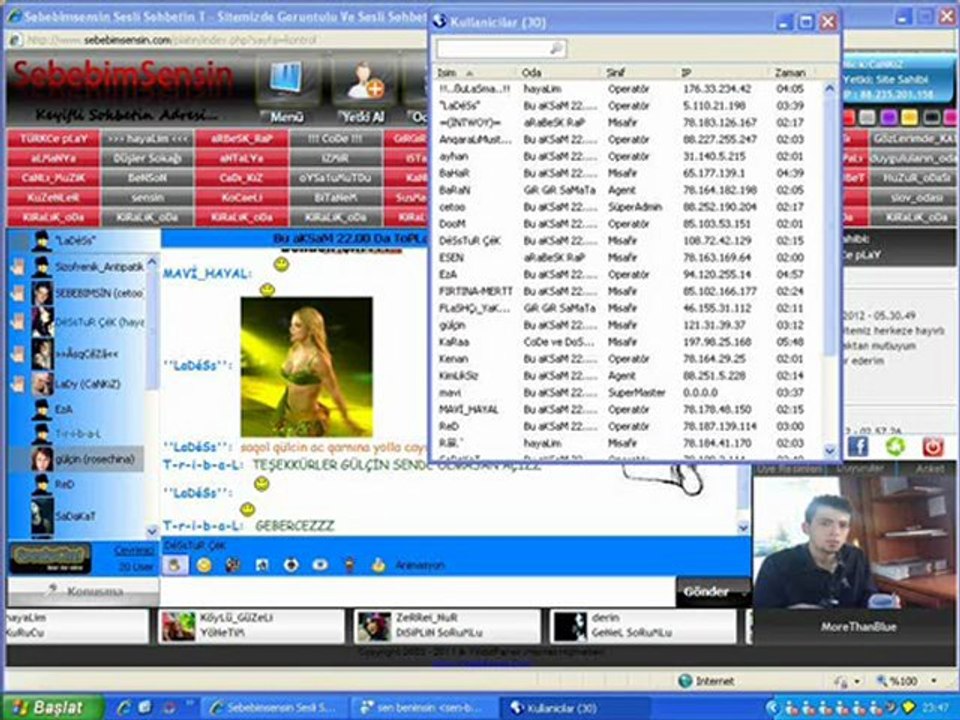Click the chat area scroll down arrow

coord(743,528)
